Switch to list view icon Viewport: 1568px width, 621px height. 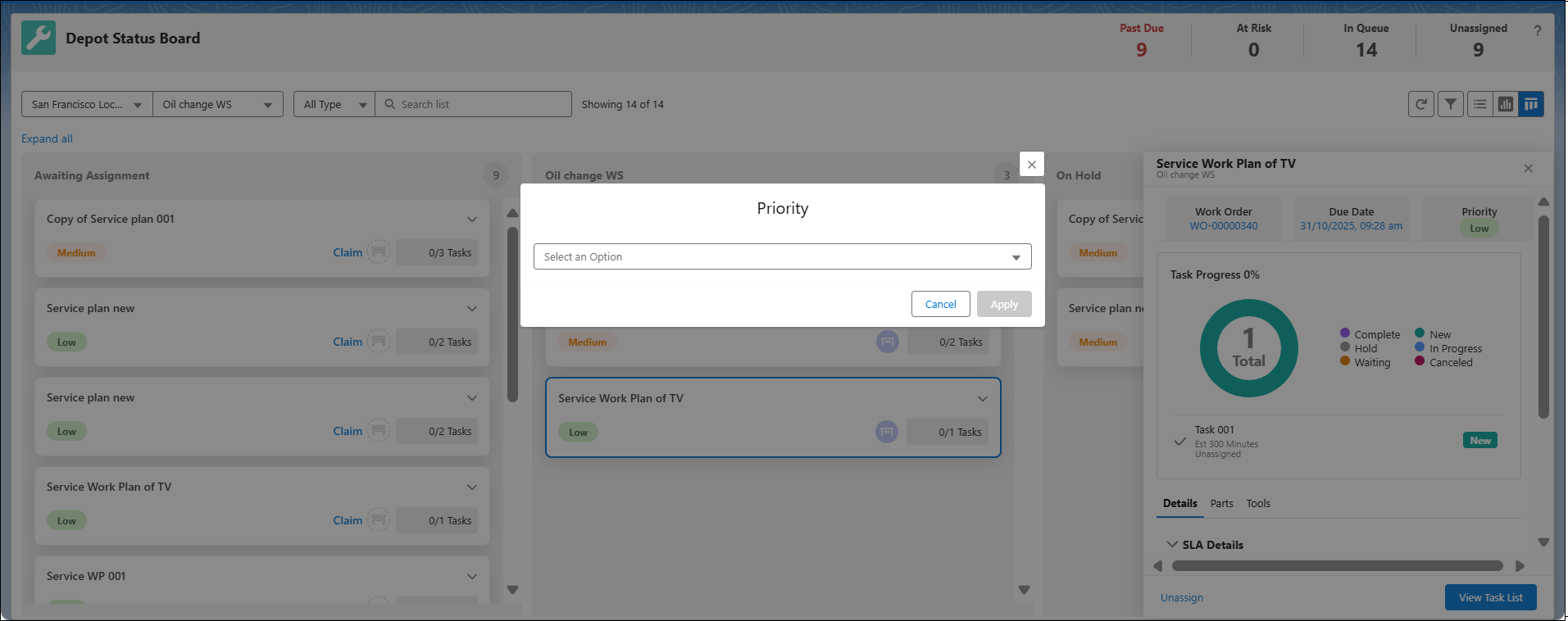1479,104
